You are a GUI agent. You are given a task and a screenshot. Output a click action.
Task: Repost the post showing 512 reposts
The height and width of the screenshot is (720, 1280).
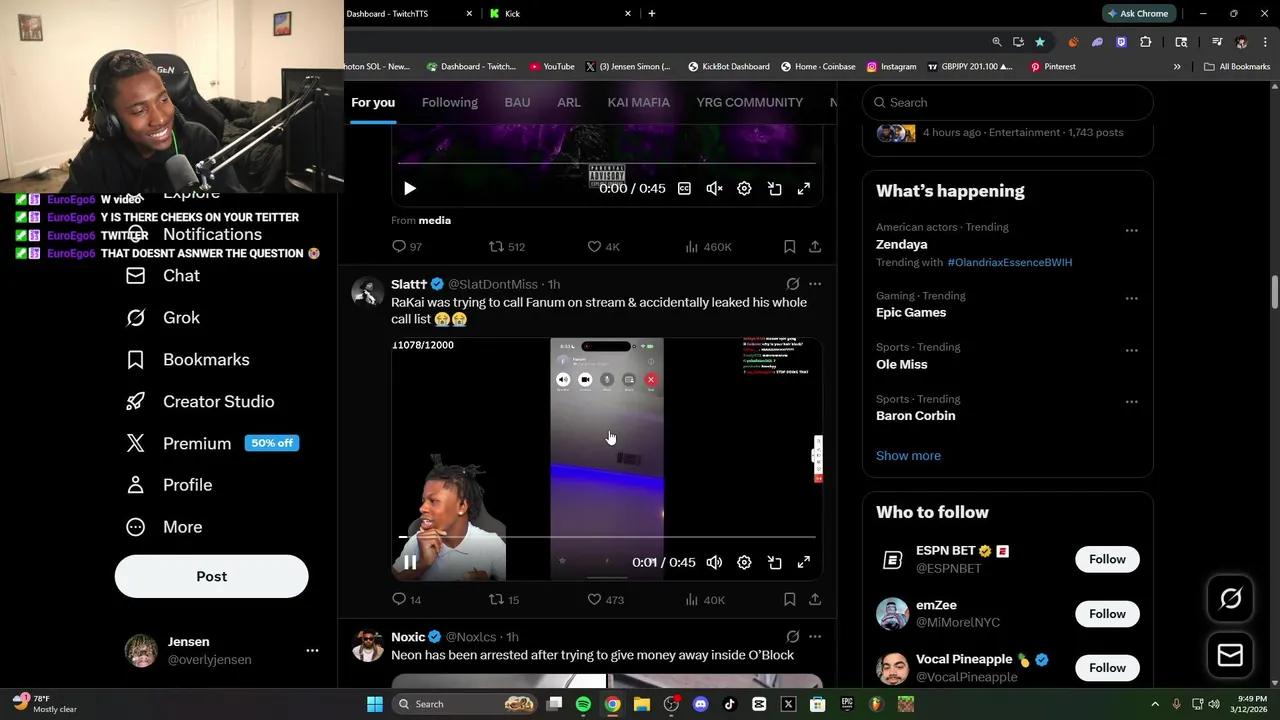[506, 246]
